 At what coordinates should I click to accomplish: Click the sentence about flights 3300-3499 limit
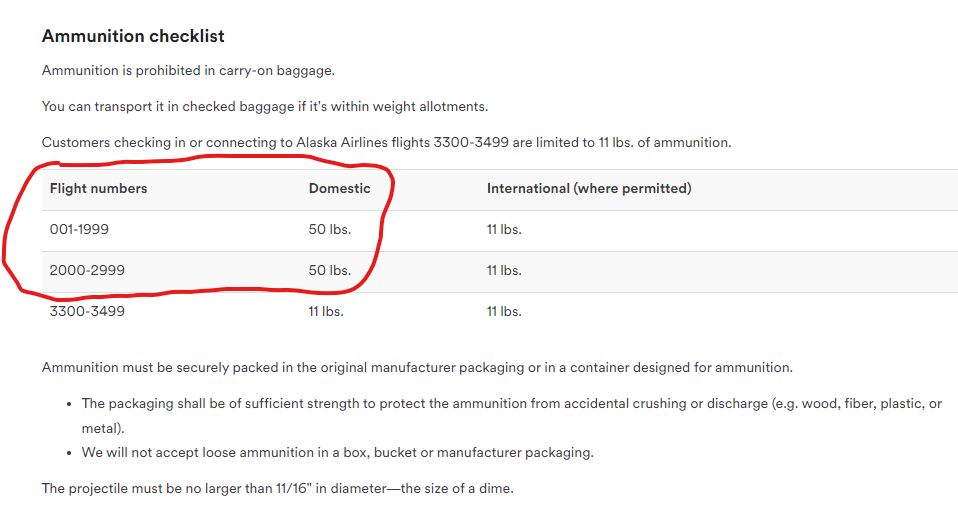386,142
